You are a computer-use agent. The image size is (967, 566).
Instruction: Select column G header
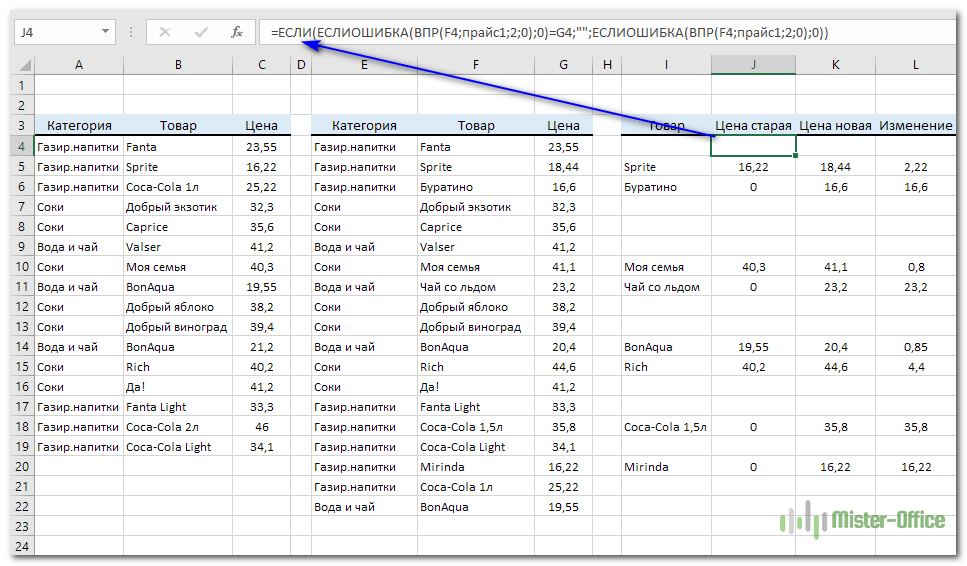tap(563, 65)
